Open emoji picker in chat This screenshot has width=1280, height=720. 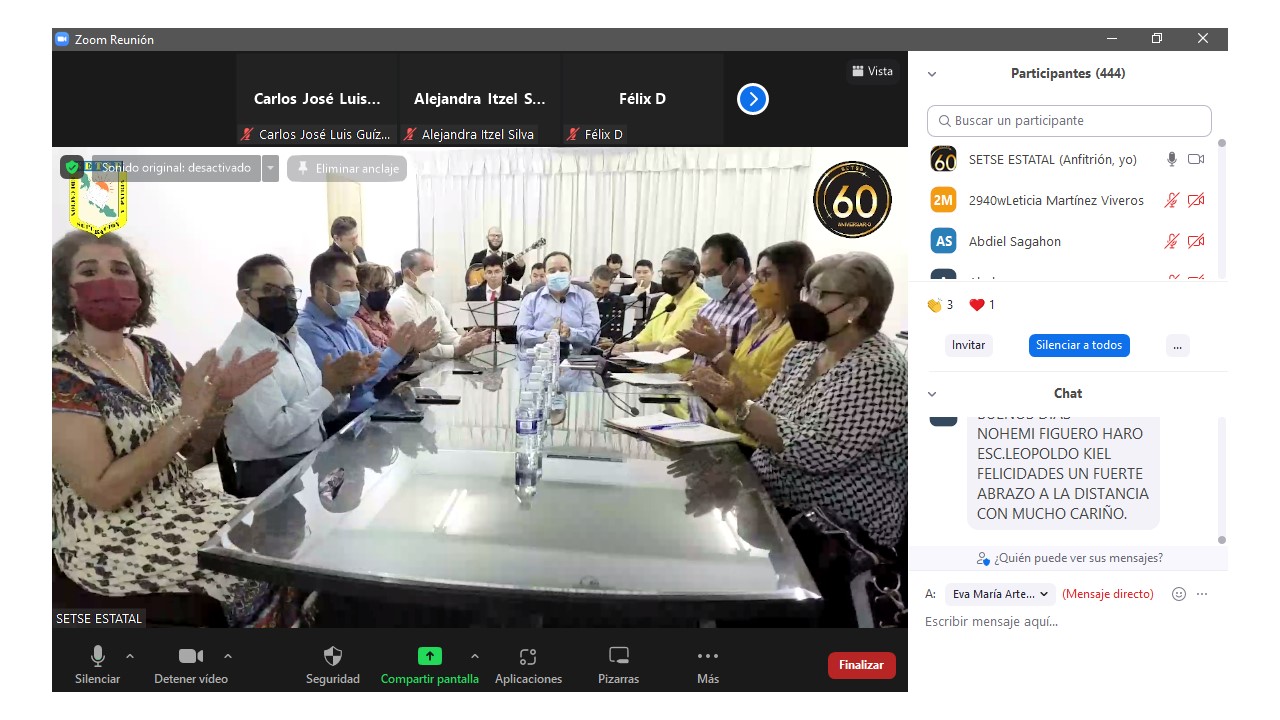[1179, 594]
